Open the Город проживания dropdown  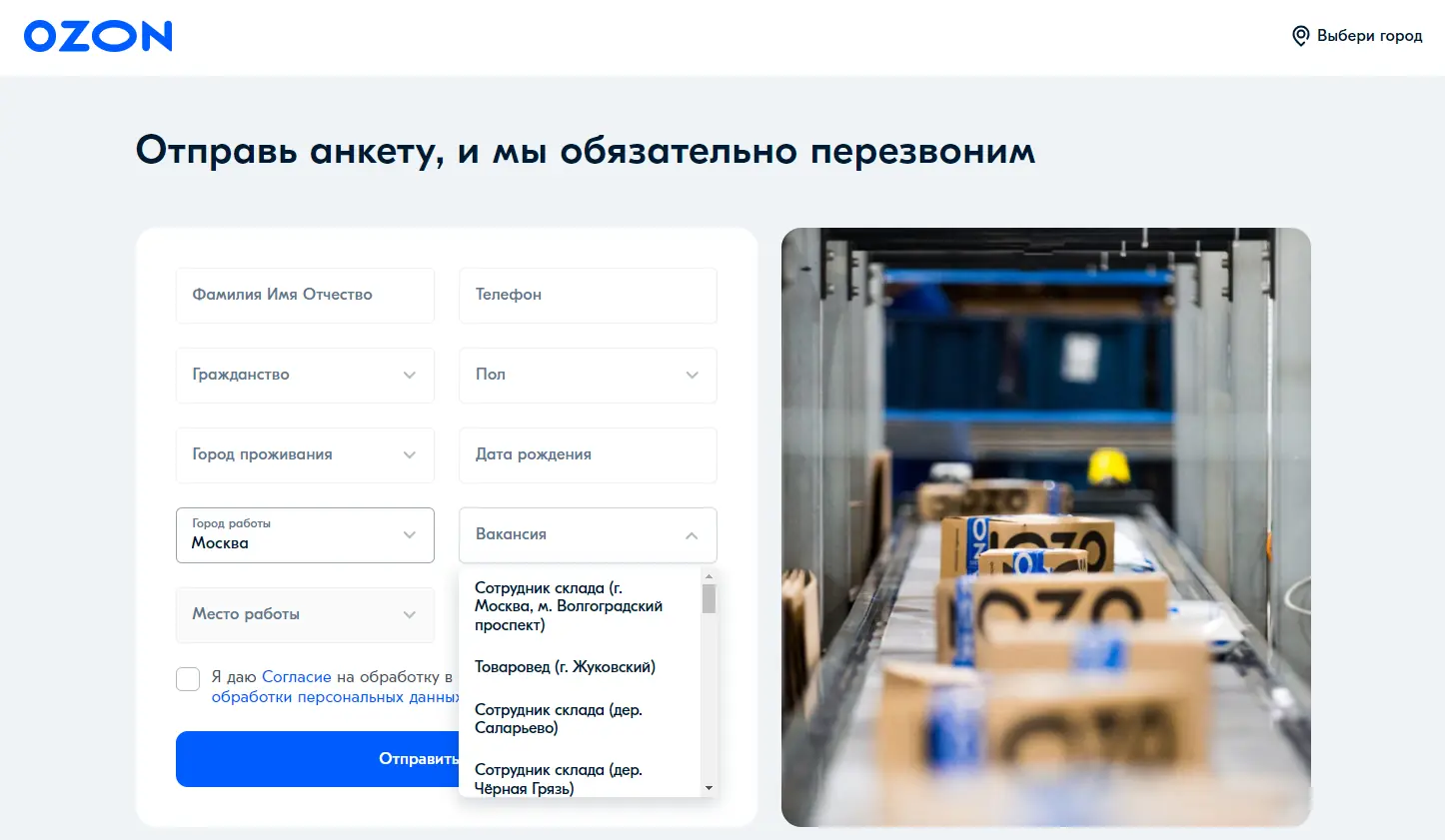point(305,454)
